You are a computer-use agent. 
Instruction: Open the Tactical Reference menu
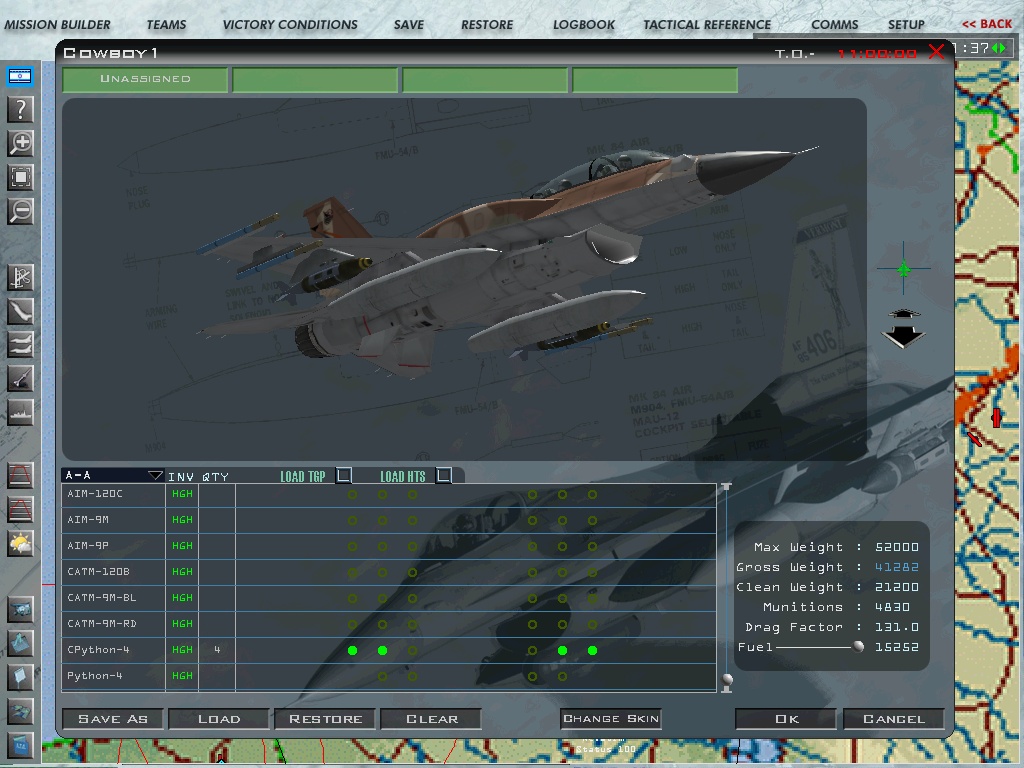point(707,25)
